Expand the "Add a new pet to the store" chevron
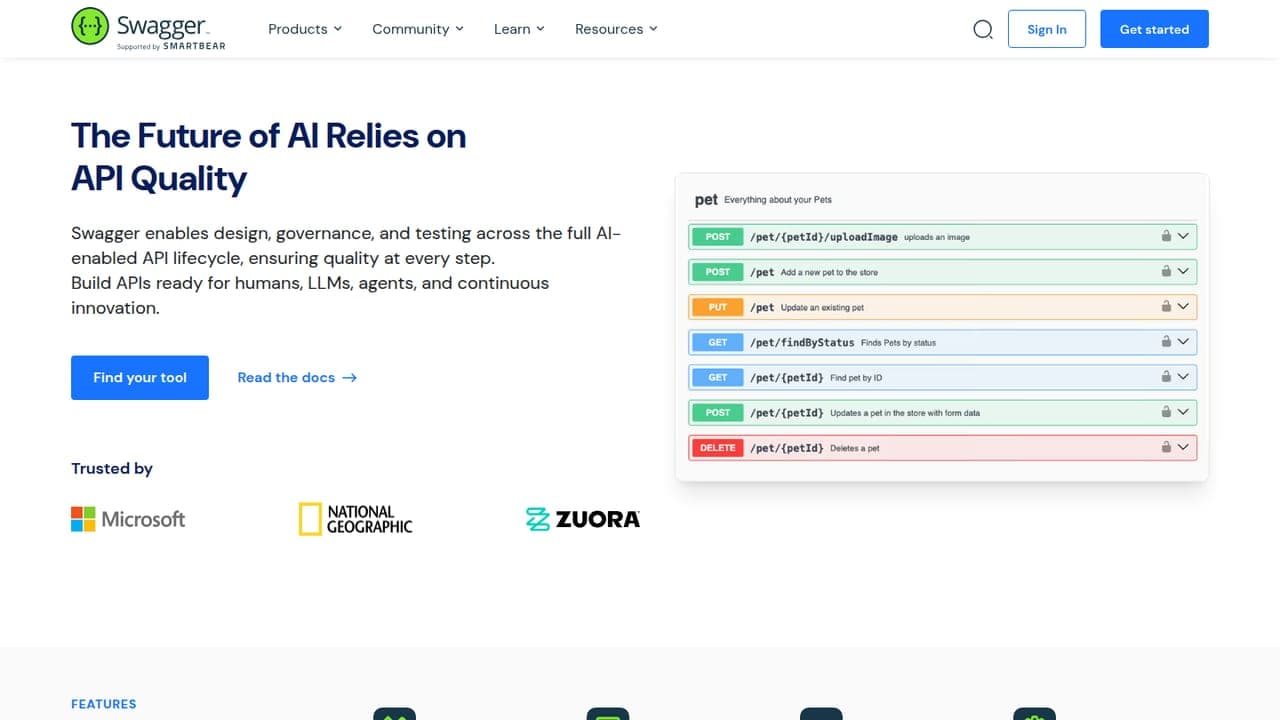 pos(1183,272)
